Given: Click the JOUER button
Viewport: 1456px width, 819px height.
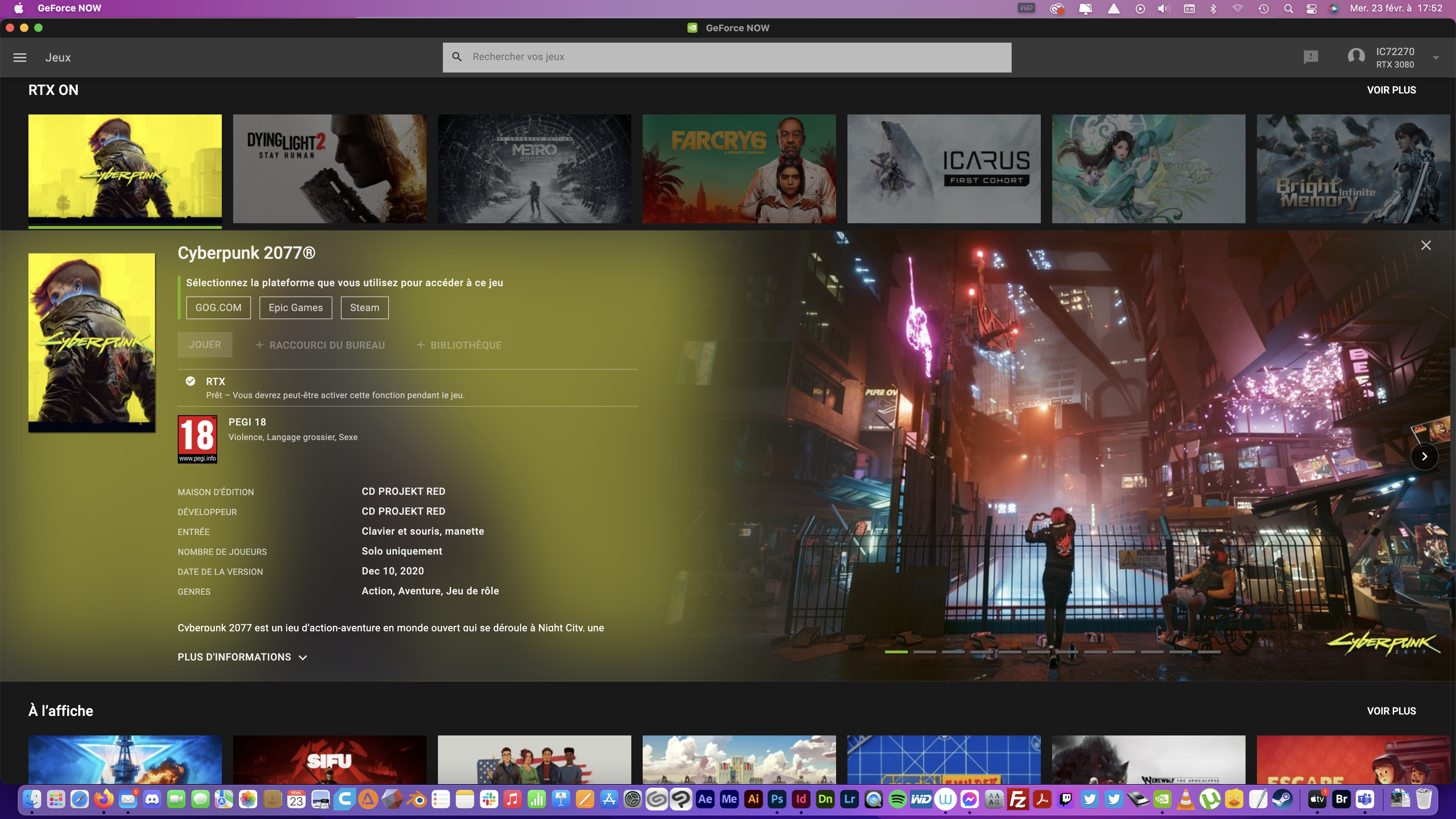Looking at the screenshot, I should (x=205, y=344).
